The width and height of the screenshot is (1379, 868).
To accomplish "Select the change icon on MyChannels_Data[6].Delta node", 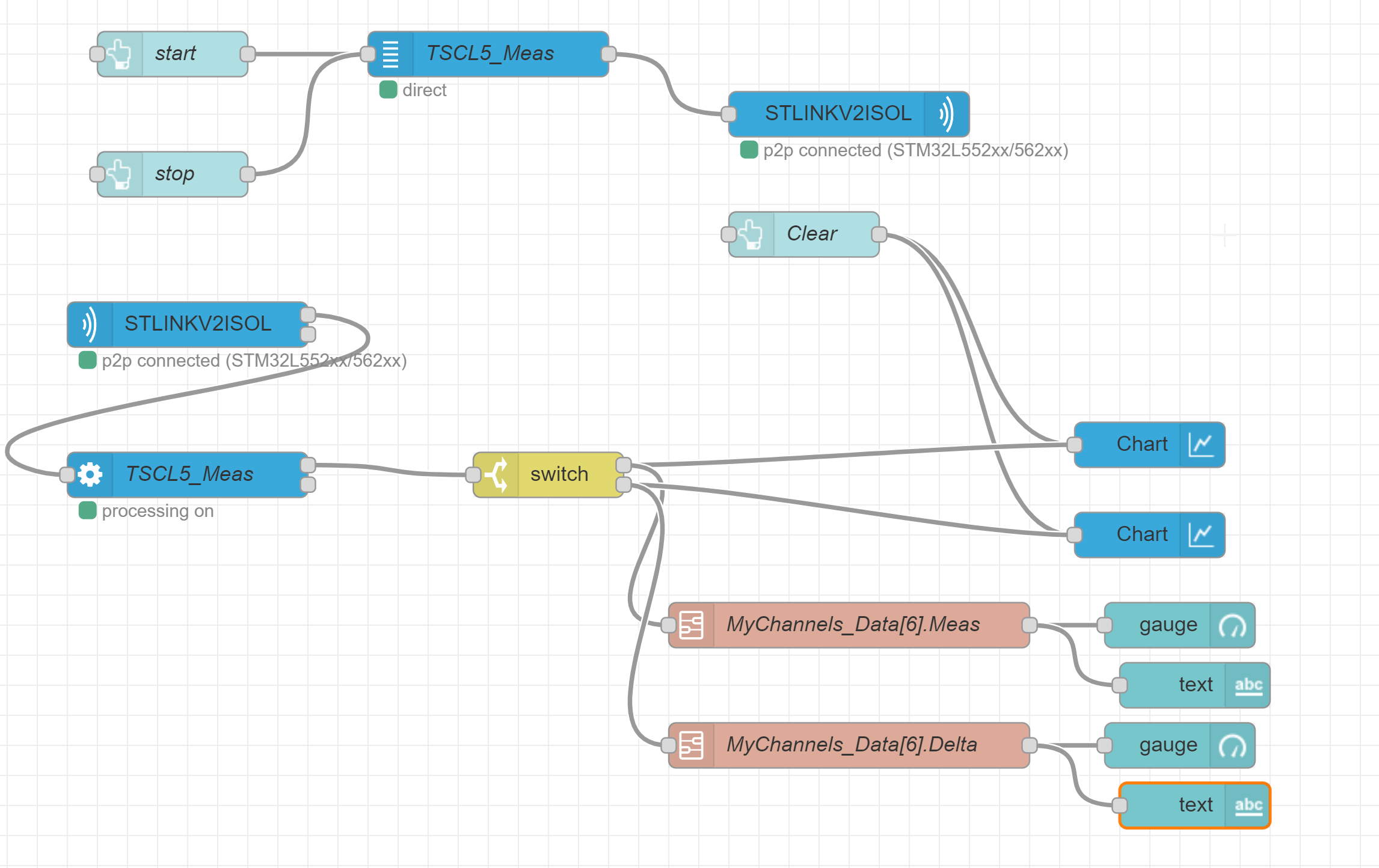I will [x=690, y=745].
